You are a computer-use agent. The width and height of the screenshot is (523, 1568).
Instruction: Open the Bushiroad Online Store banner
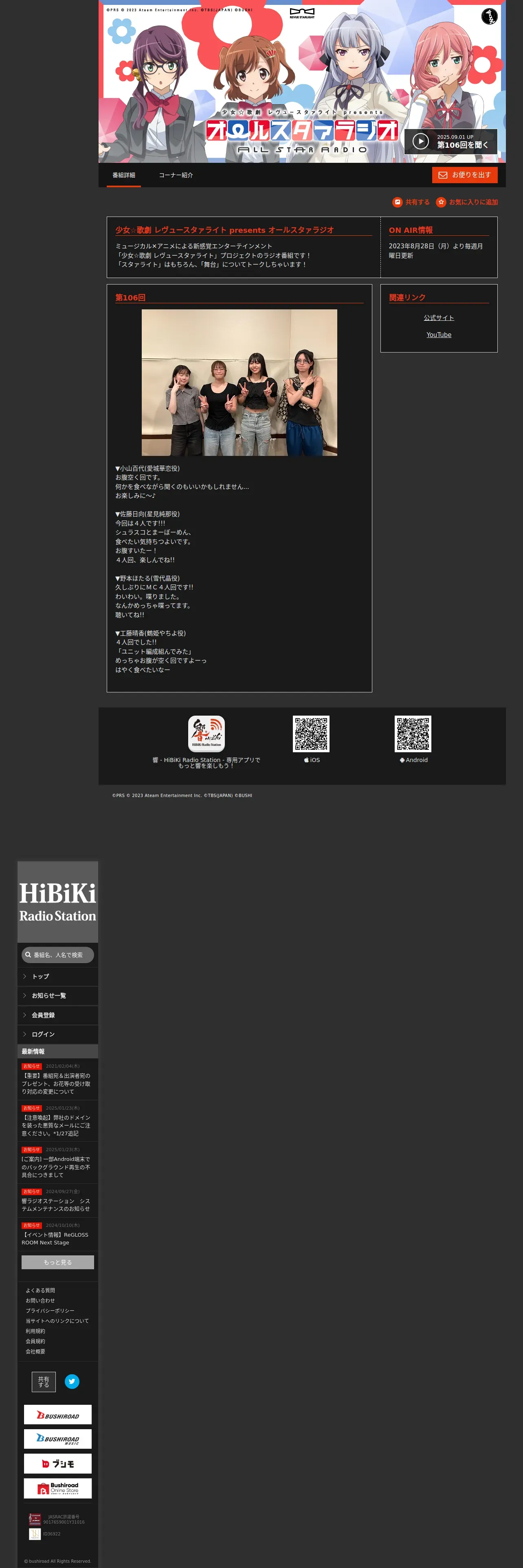coord(58,1488)
